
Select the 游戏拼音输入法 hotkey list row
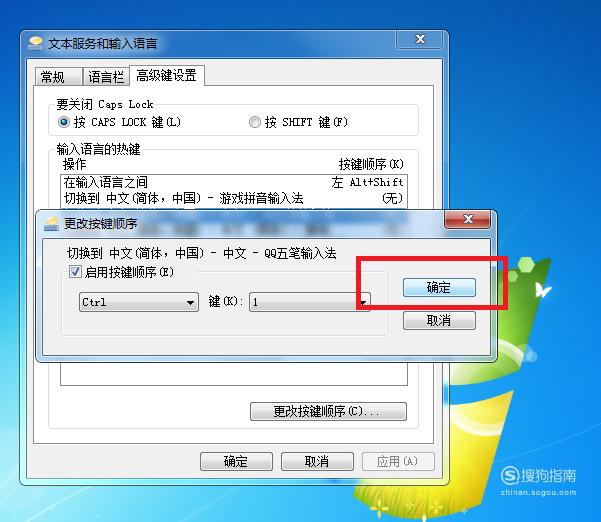(x=233, y=198)
